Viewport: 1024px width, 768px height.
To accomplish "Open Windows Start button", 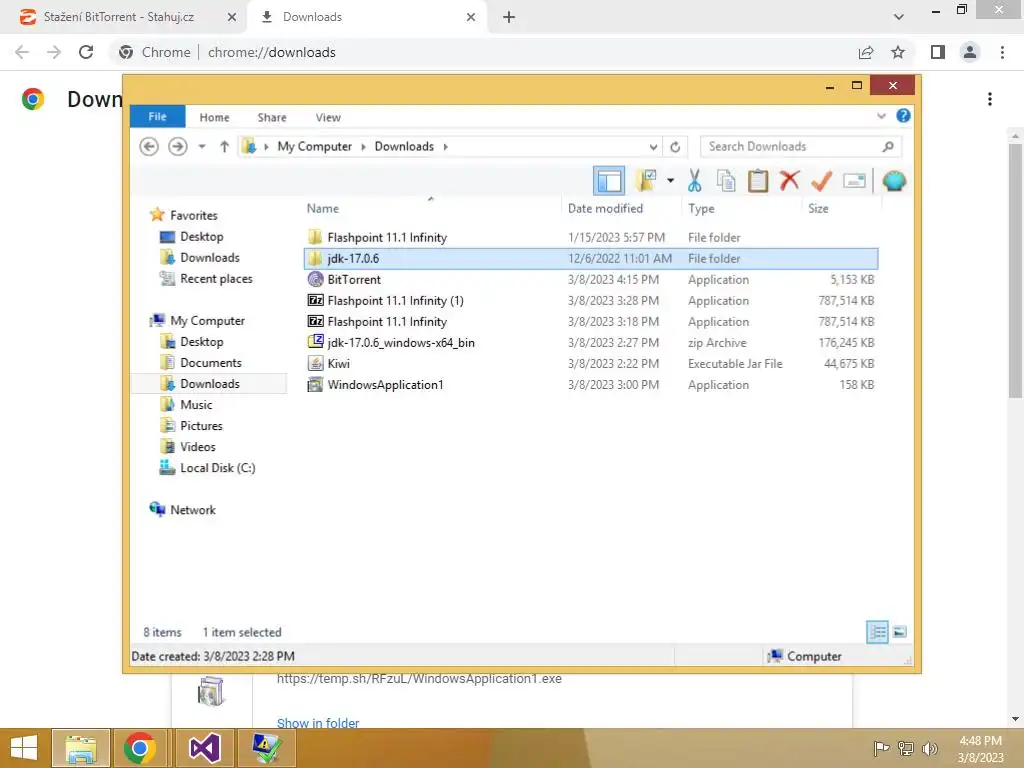I will point(24,748).
